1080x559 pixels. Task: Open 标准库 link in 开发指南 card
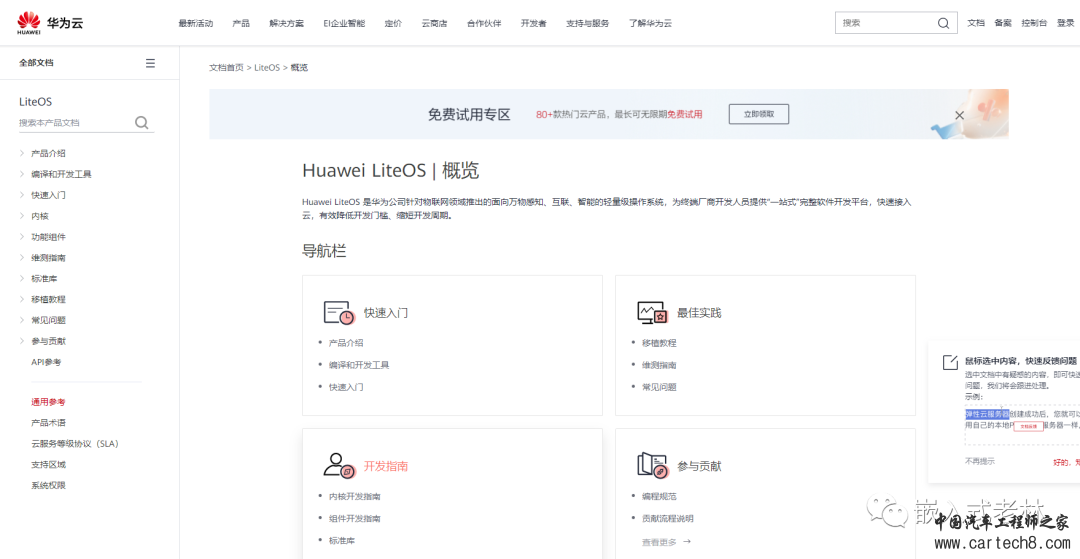[342, 540]
